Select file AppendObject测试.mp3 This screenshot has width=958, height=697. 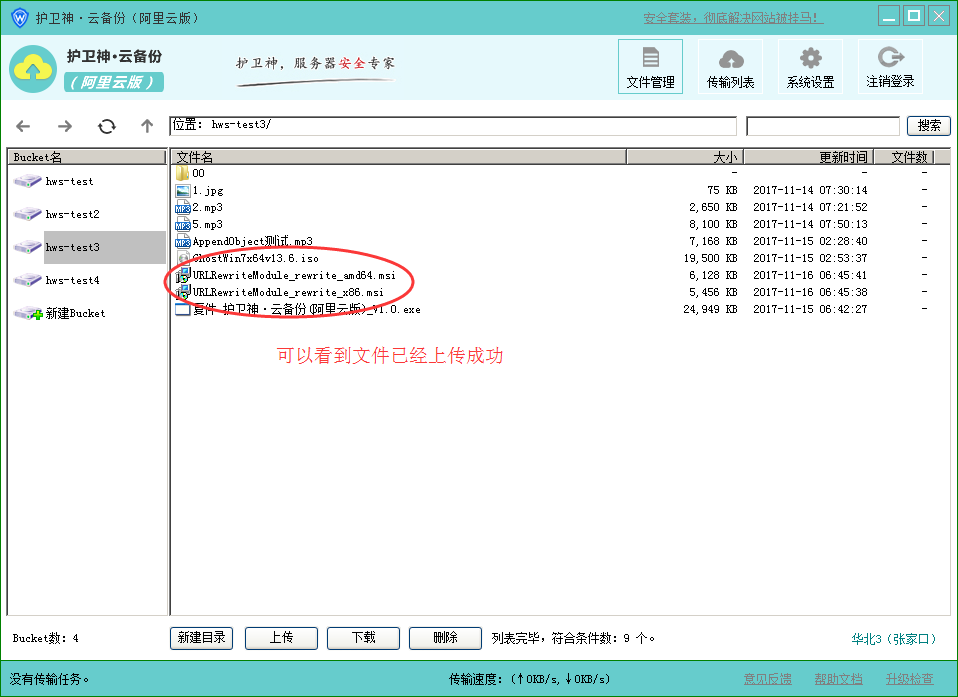252,241
